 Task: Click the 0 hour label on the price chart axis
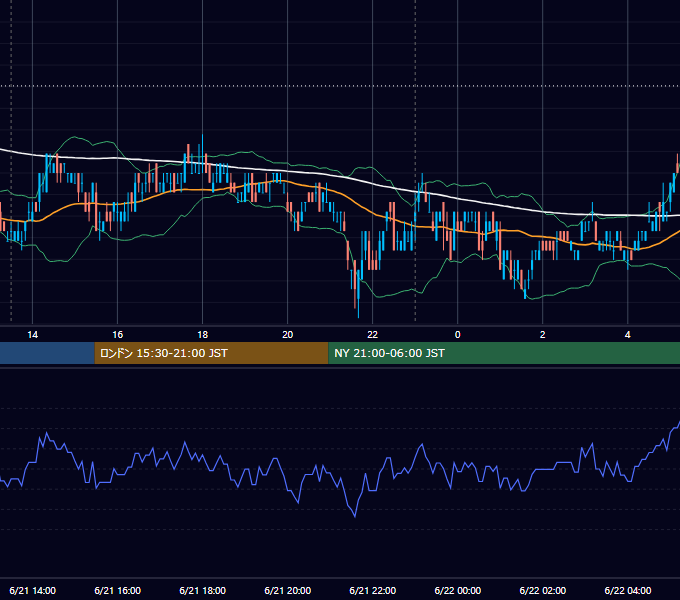(458, 335)
